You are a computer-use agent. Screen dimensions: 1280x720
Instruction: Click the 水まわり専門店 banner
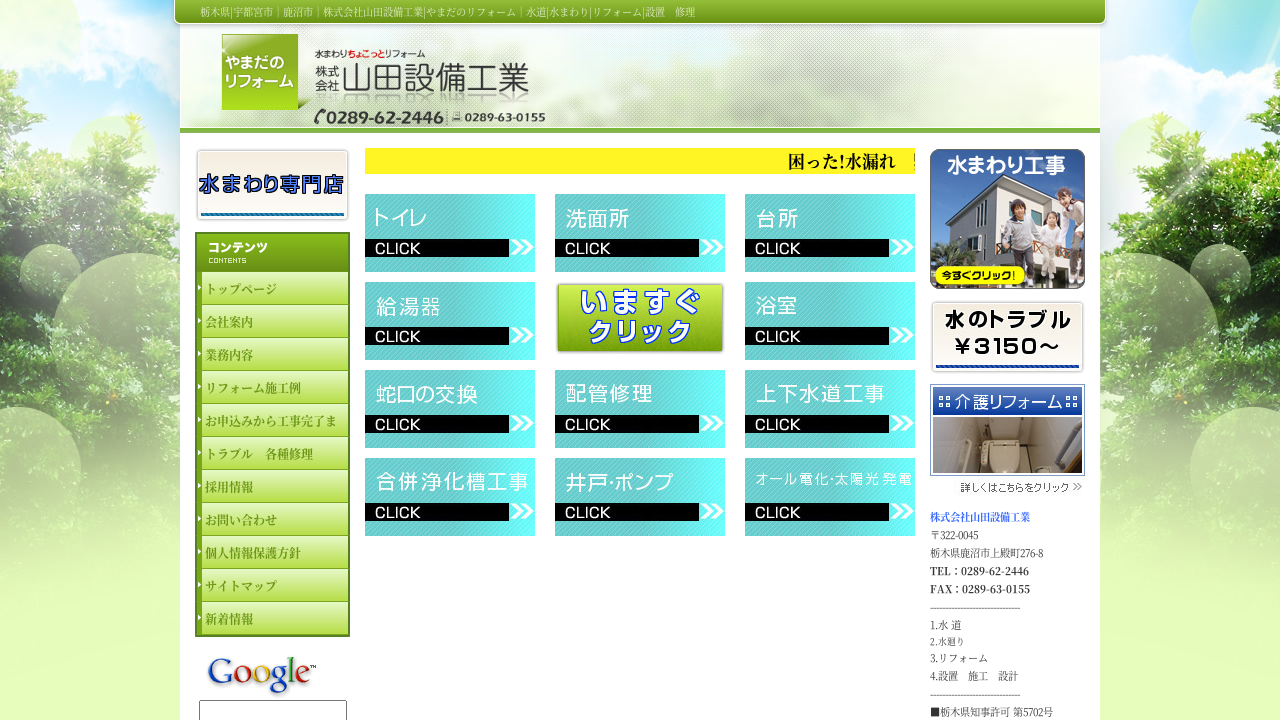point(272,184)
